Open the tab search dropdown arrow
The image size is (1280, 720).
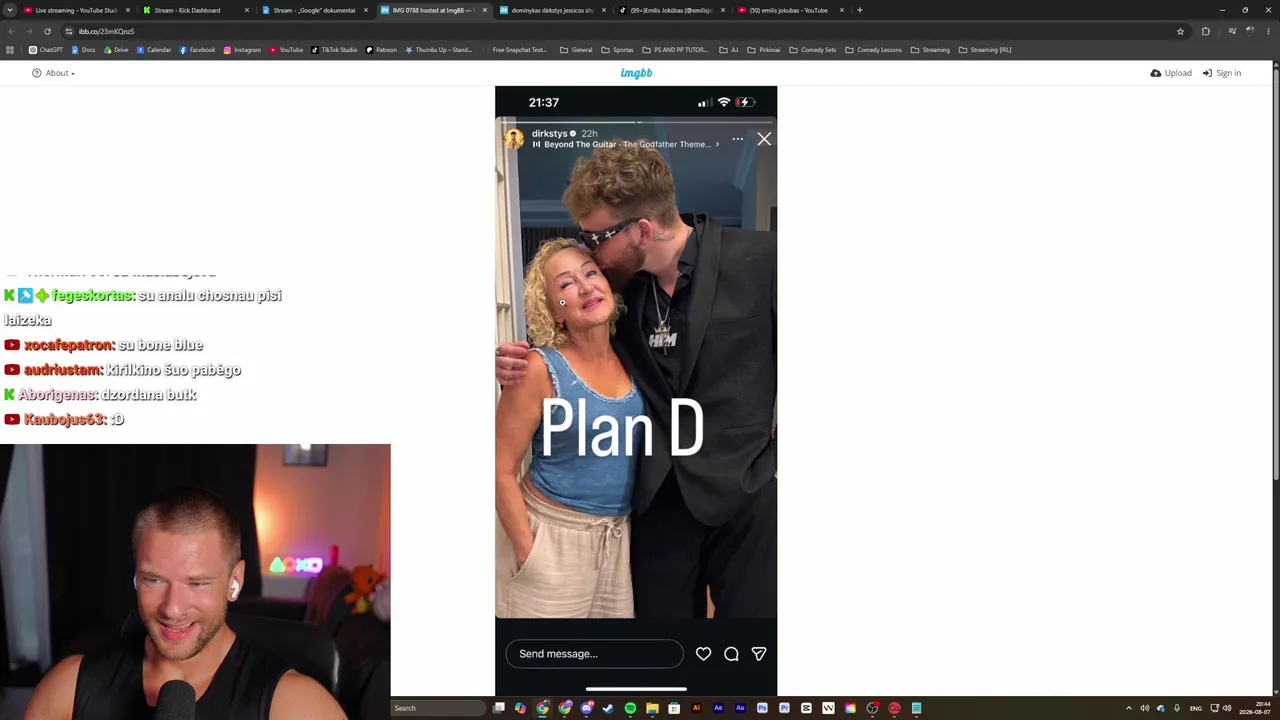tap(9, 10)
